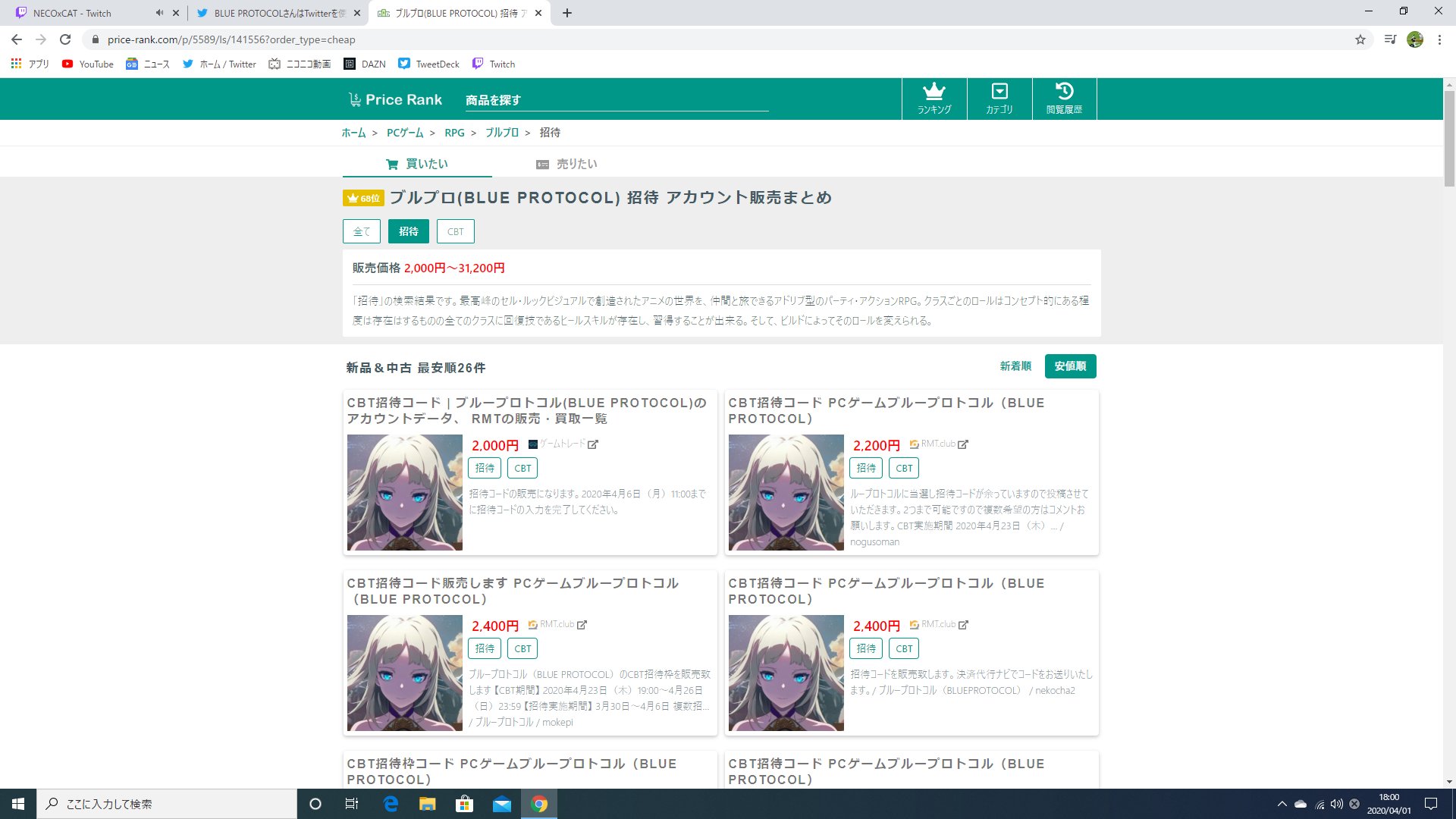Open the TweetDeck bookmark
The height and width of the screenshot is (819, 1456).
click(428, 64)
